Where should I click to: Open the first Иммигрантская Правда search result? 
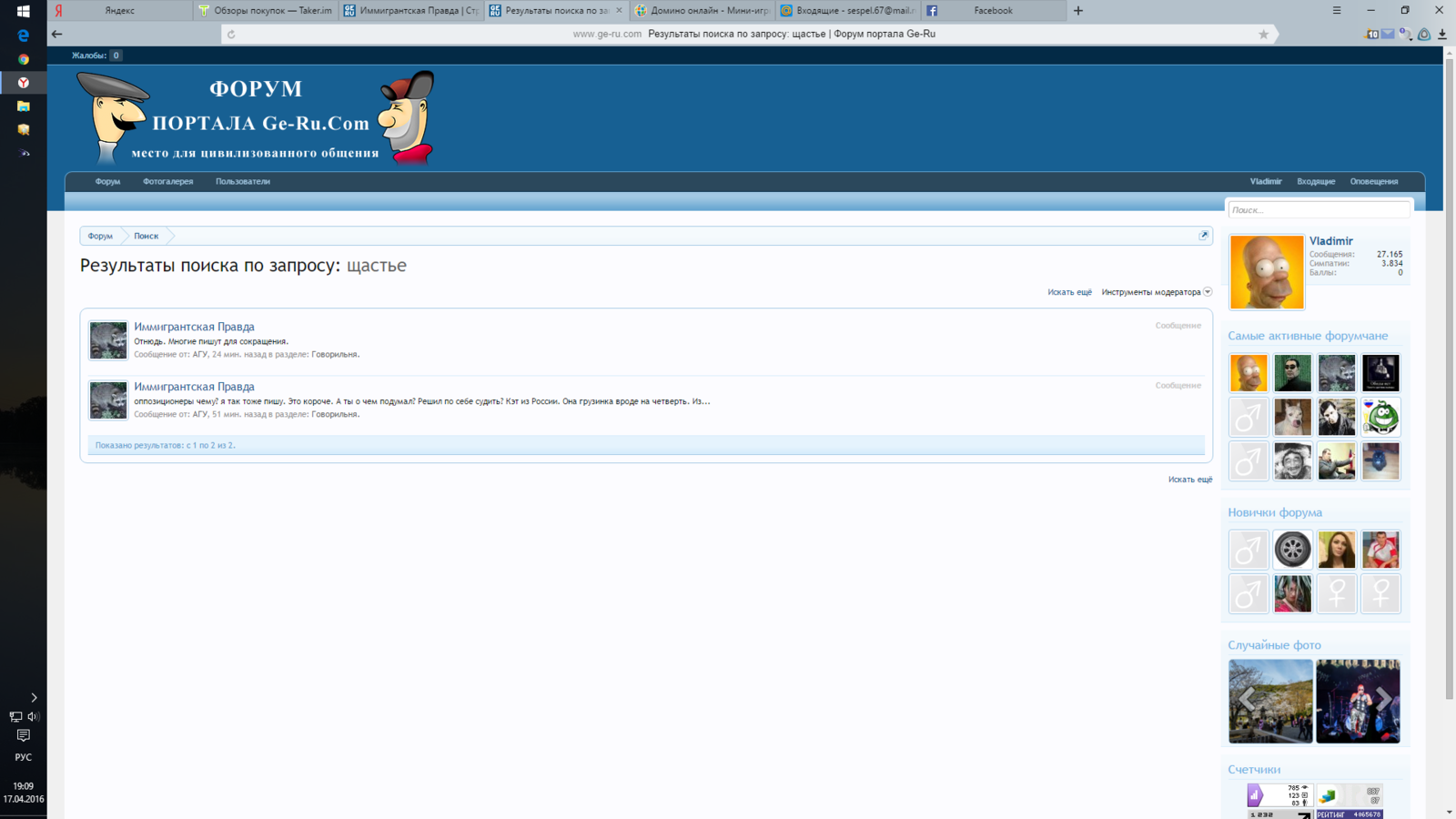[194, 327]
